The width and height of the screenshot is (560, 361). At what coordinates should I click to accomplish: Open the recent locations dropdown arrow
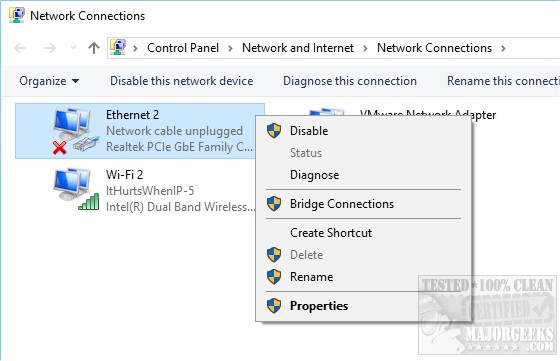73,47
